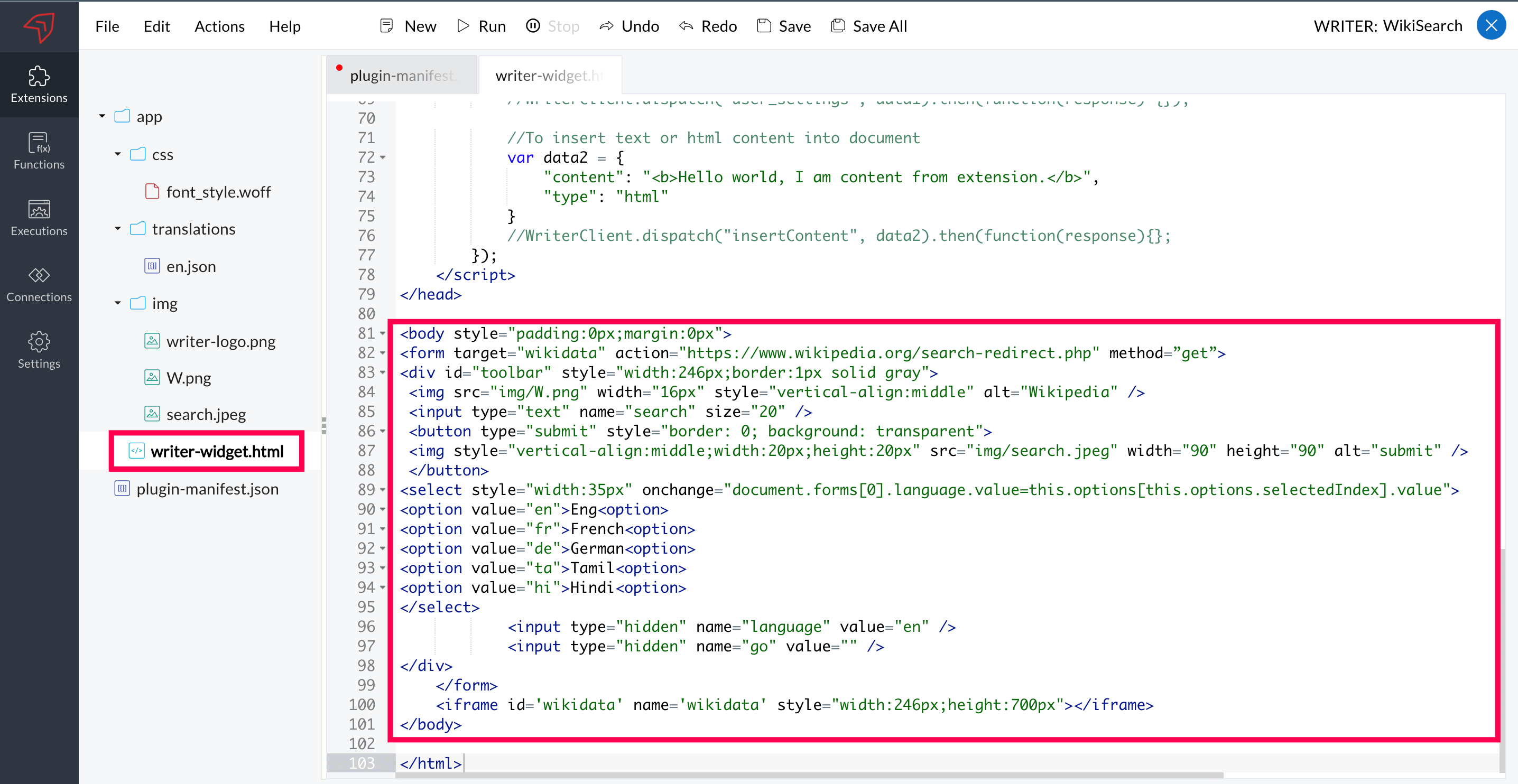Open the Extensions sidebar panel
This screenshot has width=1518, height=784.
pos(39,85)
